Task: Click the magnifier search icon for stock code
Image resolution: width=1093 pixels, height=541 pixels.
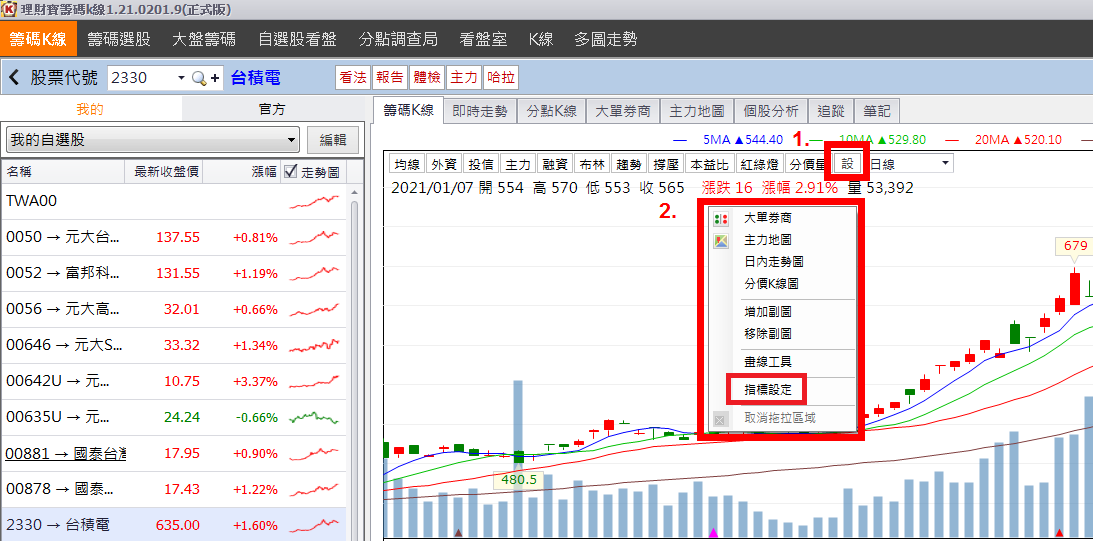Action: (x=198, y=78)
